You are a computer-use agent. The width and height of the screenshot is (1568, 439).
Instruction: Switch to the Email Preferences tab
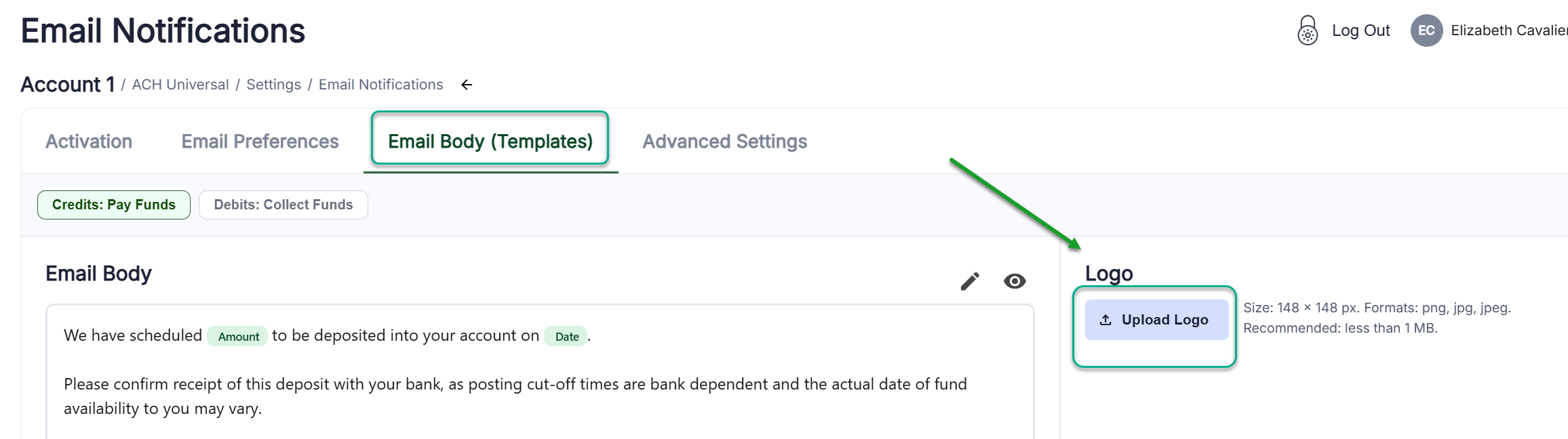tap(260, 142)
